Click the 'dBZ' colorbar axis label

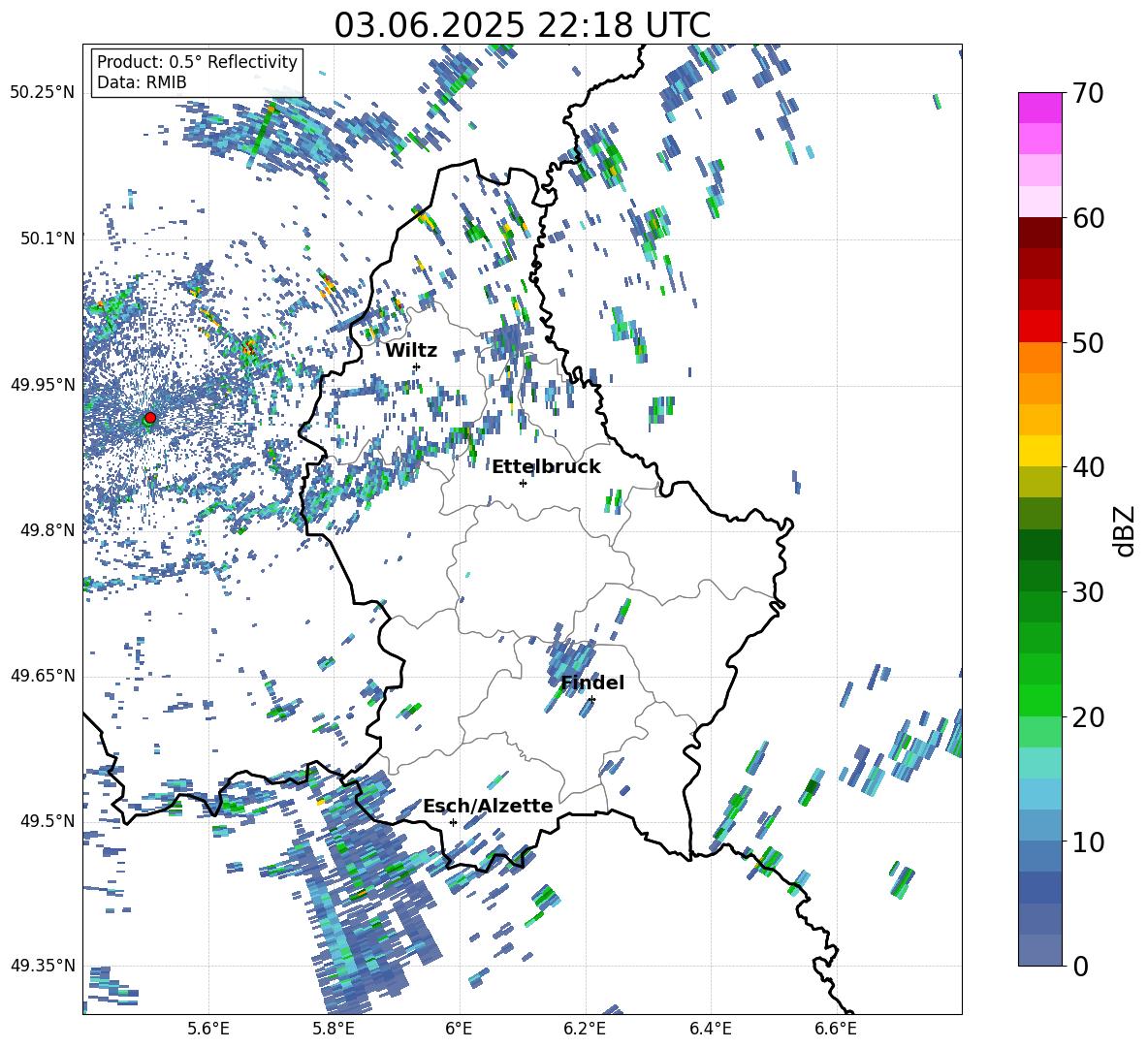coord(1126,530)
